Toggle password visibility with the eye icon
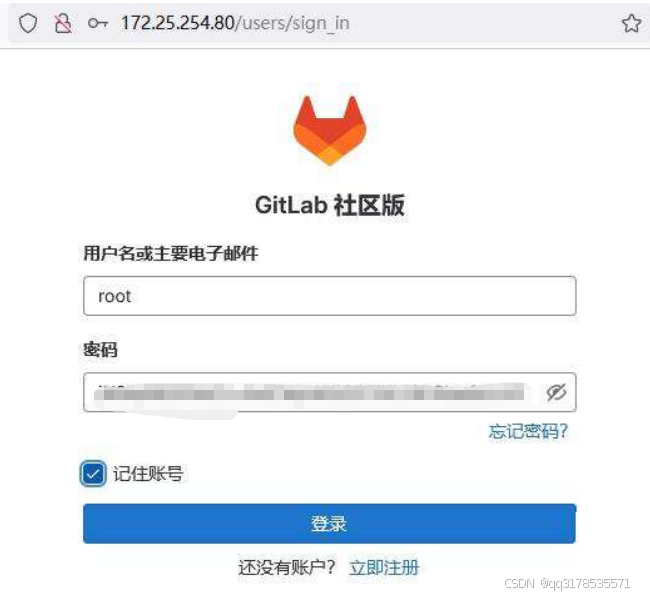This screenshot has width=650, height=597. tap(556, 392)
